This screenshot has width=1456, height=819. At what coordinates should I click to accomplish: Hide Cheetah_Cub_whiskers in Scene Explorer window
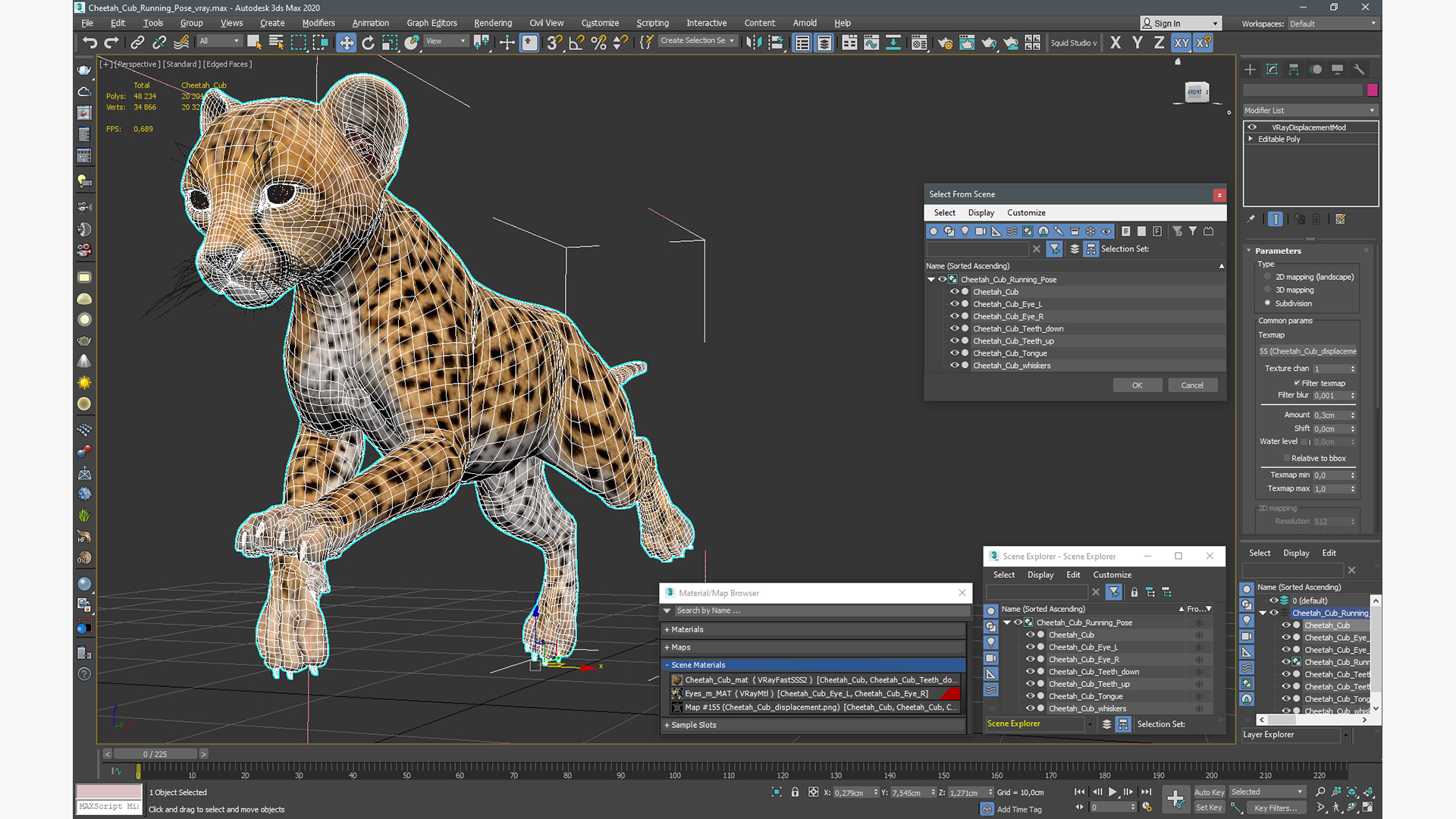(x=1030, y=708)
